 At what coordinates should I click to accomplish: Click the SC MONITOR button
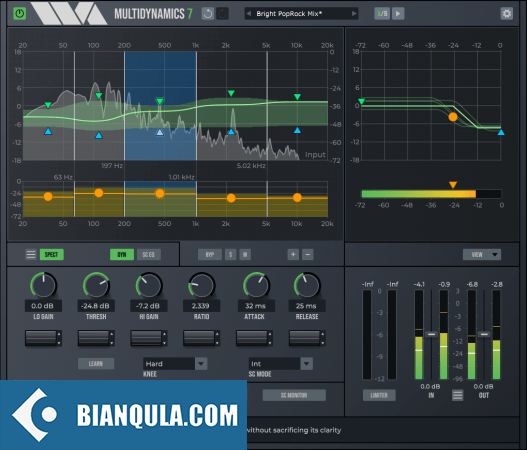[294, 395]
